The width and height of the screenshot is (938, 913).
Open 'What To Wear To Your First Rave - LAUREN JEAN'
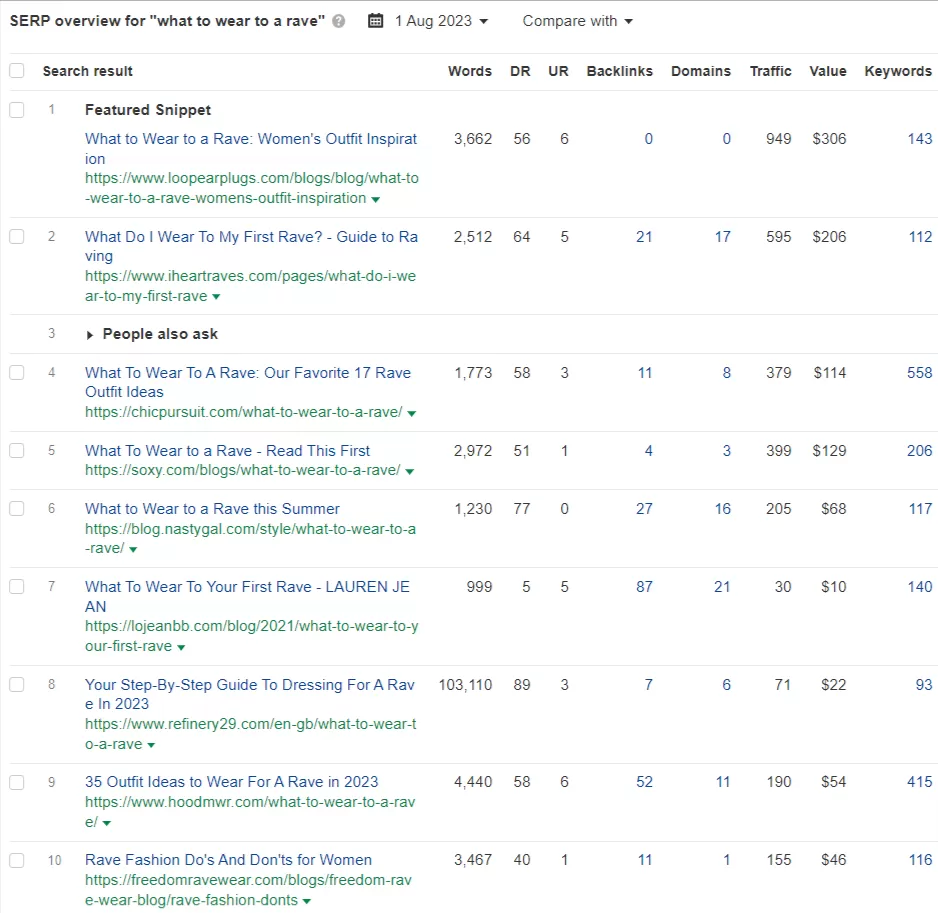tap(247, 597)
